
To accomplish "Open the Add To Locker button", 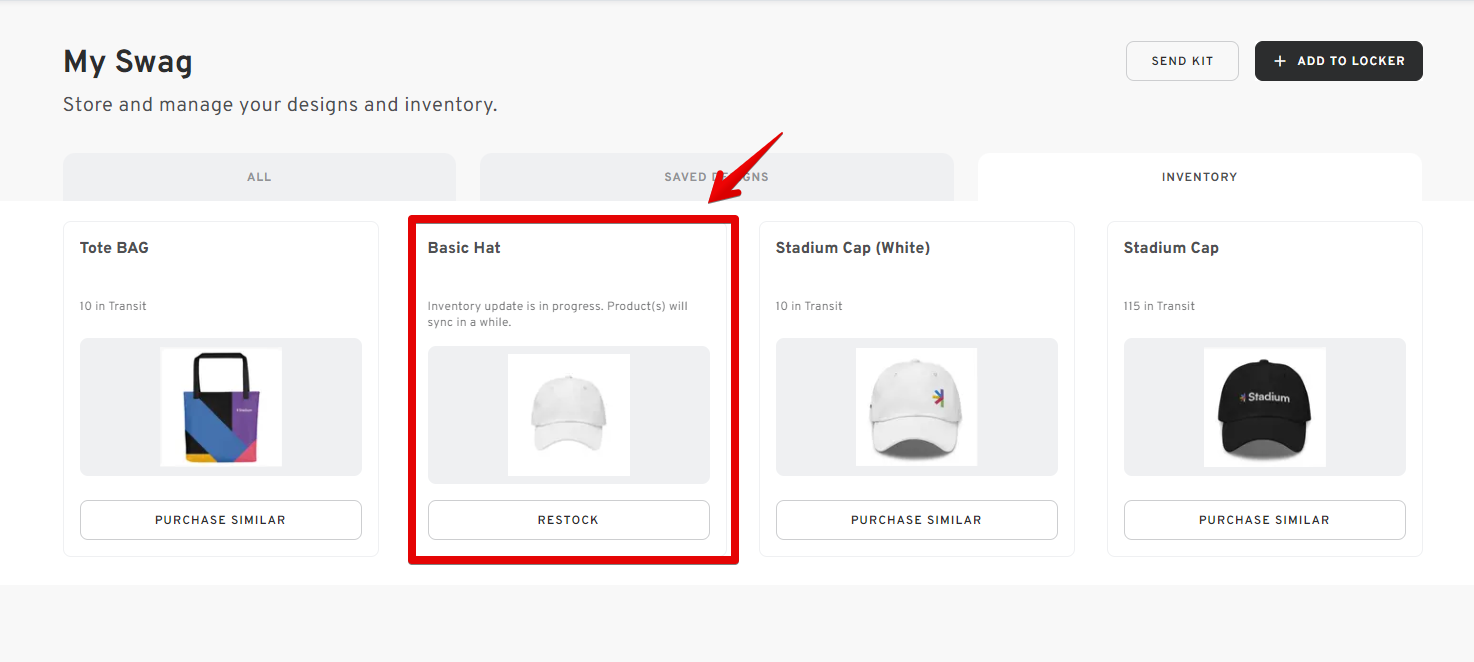I will 1338,61.
